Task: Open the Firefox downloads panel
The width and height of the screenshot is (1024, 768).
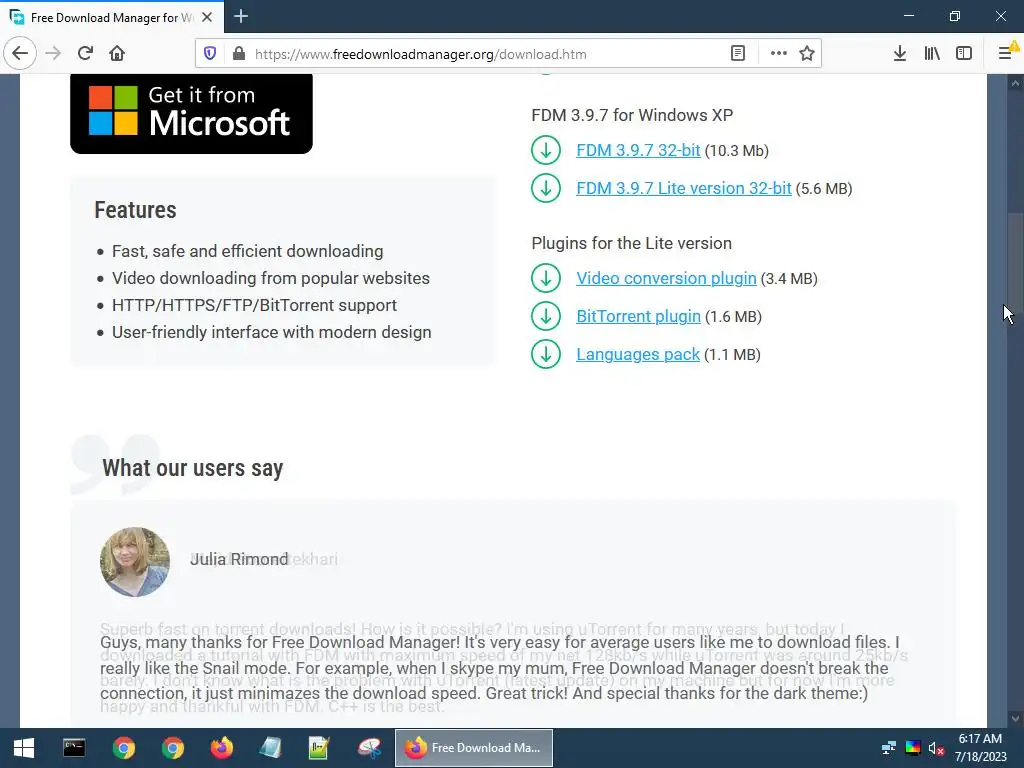Action: click(x=900, y=54)
